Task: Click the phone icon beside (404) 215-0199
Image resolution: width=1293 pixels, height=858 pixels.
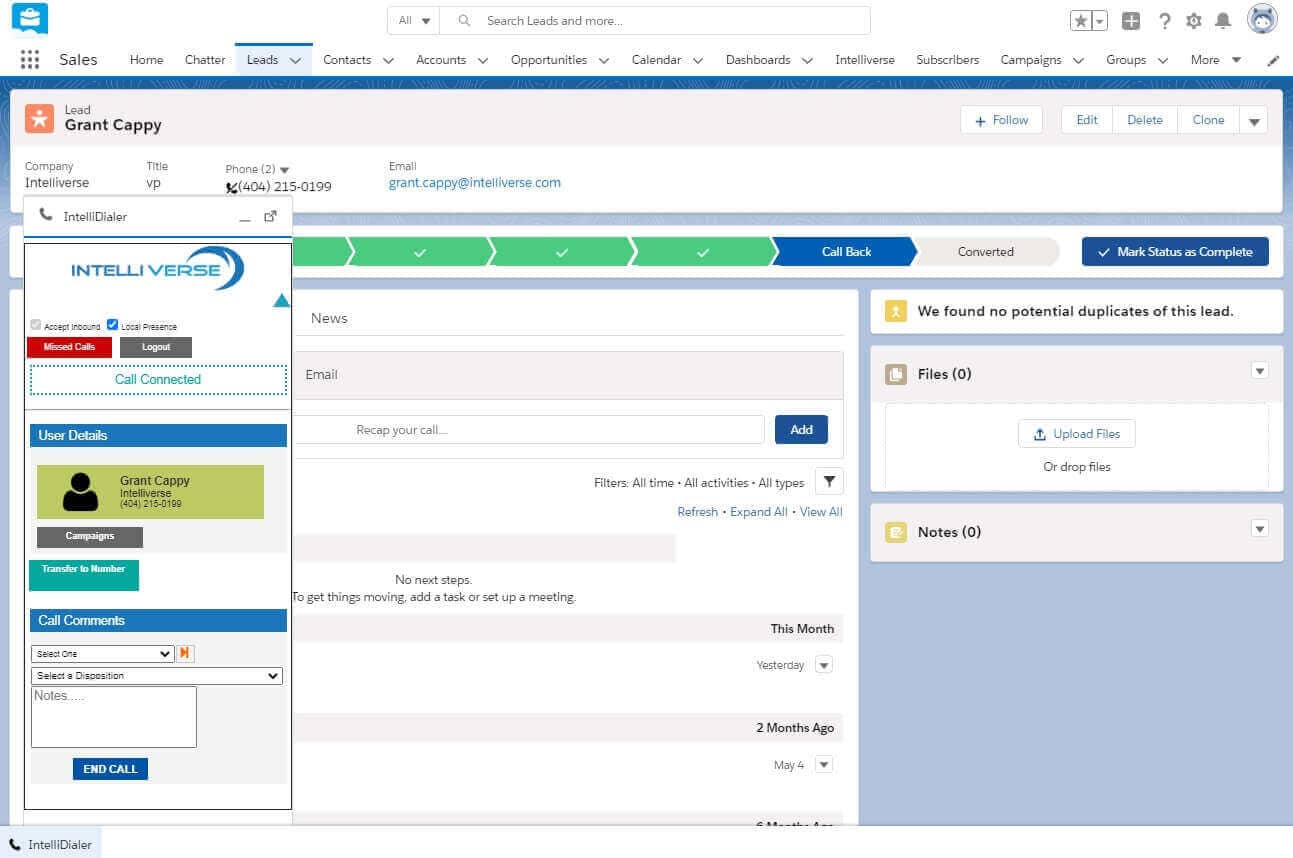Action: (x=232, y=187)
